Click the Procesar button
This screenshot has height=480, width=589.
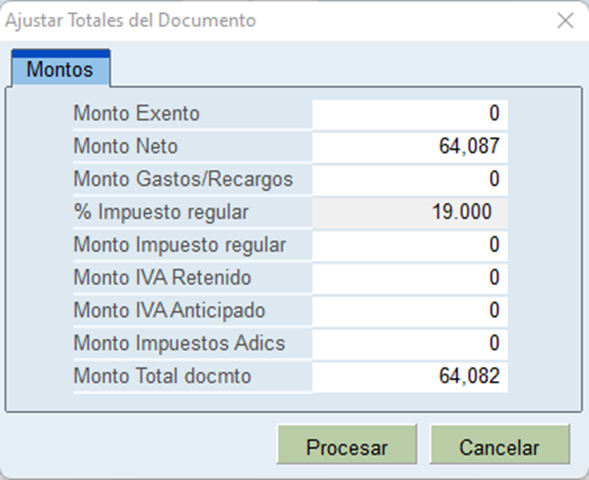pos(347,444)
